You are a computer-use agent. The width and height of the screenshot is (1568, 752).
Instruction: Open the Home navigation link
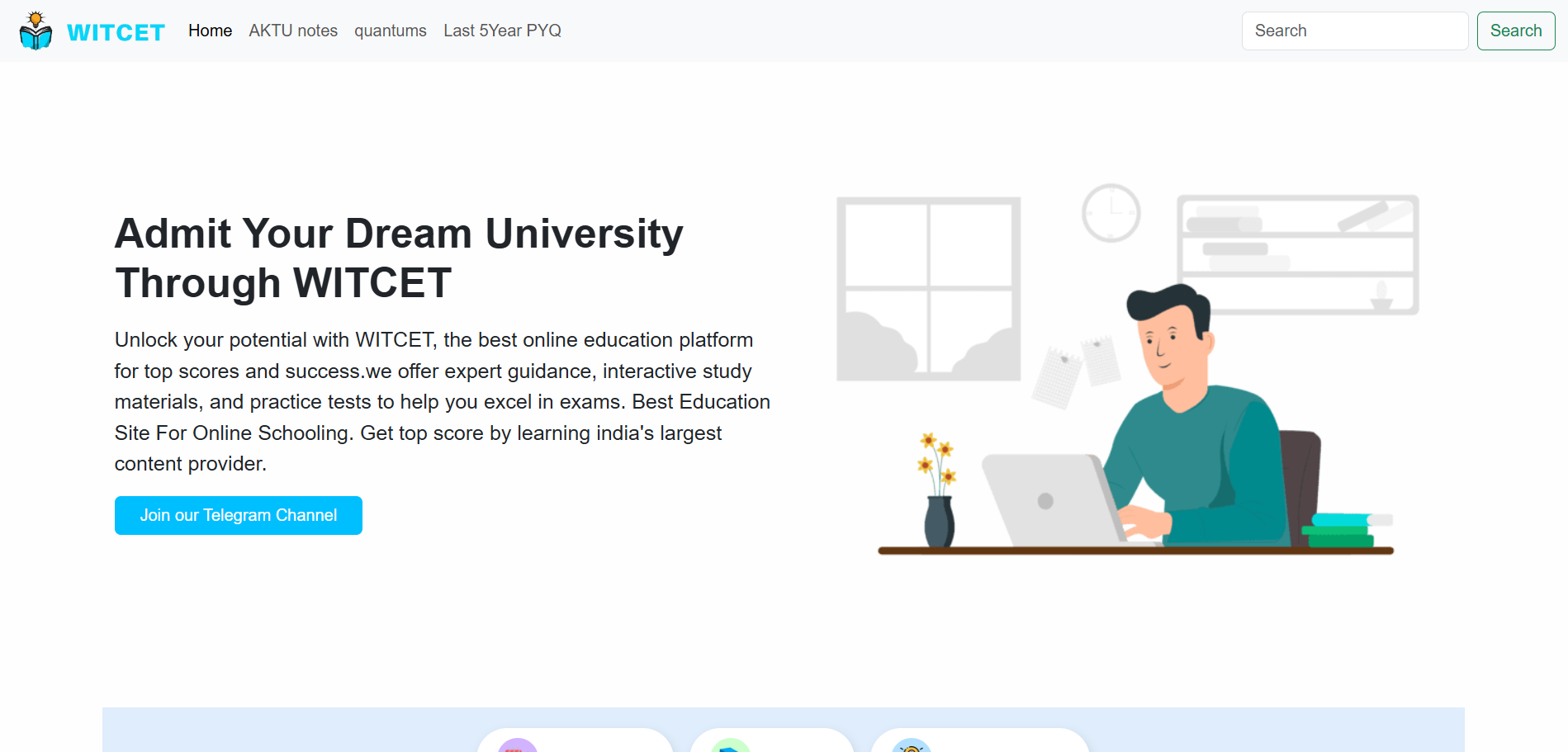(x=210, y=31)
